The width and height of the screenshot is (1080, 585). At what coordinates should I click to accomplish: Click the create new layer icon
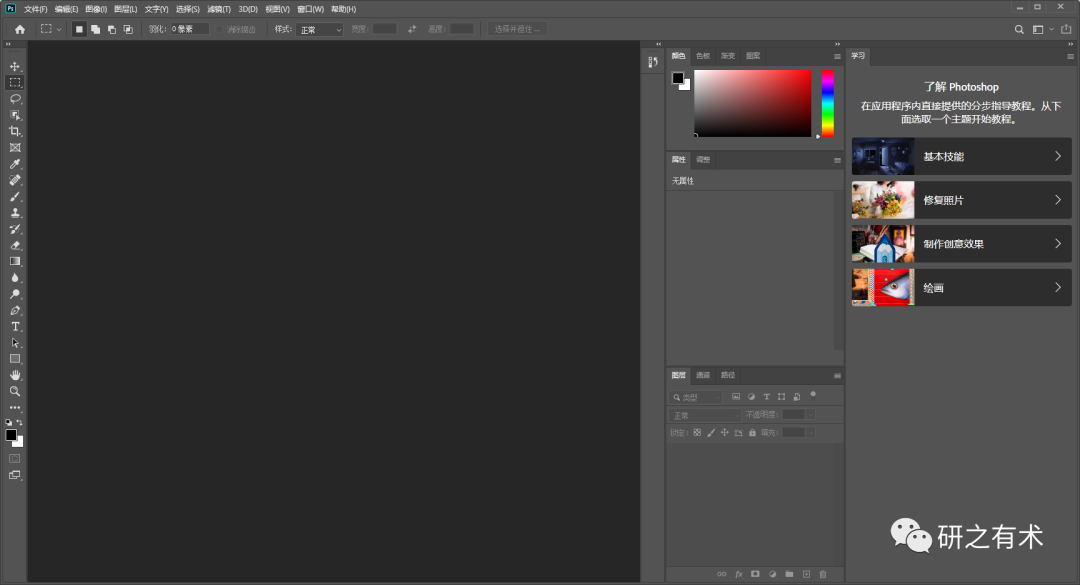point(806,574)
